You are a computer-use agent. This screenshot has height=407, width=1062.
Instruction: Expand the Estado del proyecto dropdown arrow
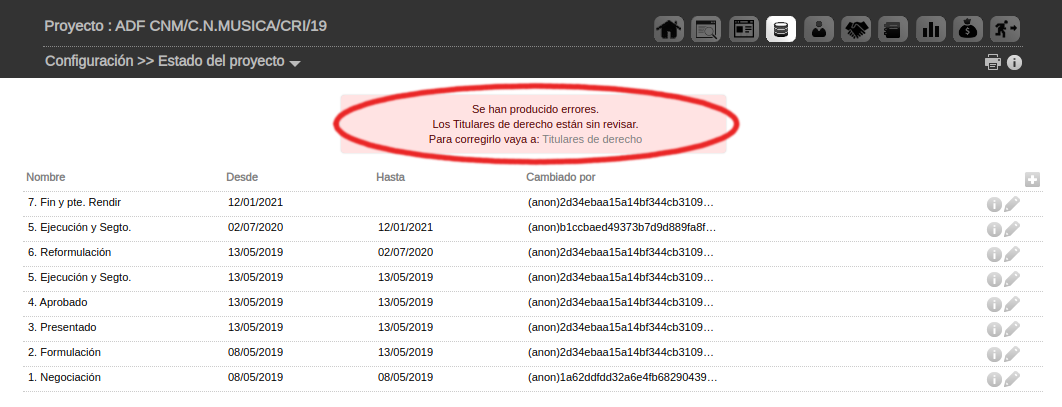point(295,64)
